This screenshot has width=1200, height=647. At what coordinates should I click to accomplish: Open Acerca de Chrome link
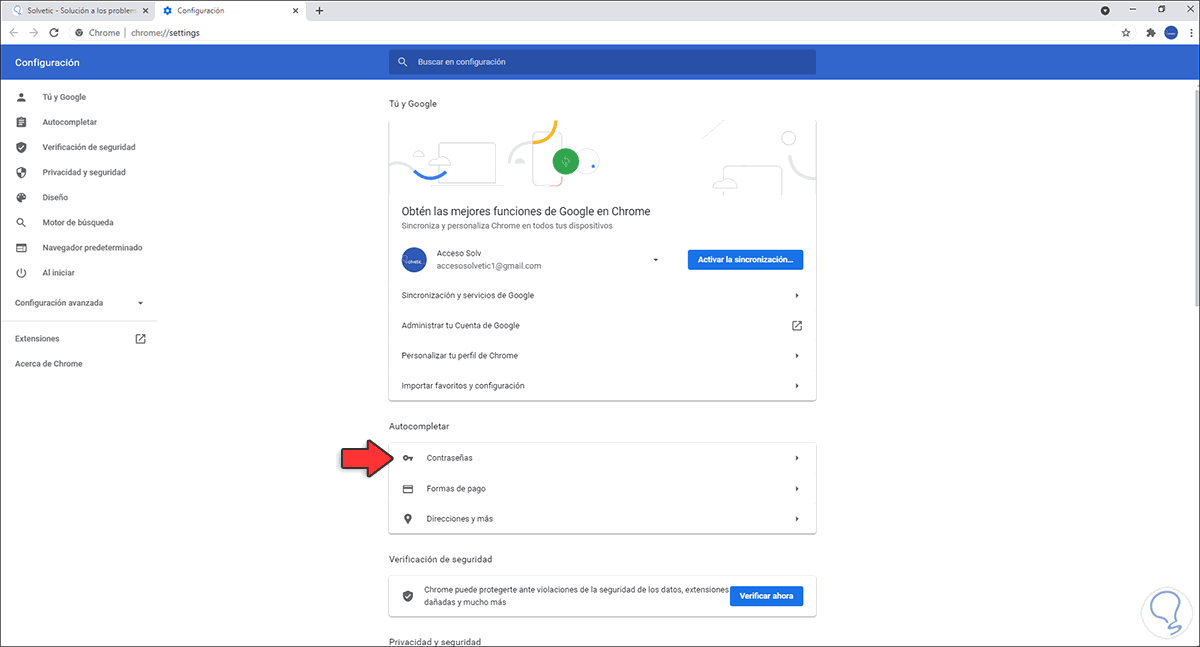point(49,364)
